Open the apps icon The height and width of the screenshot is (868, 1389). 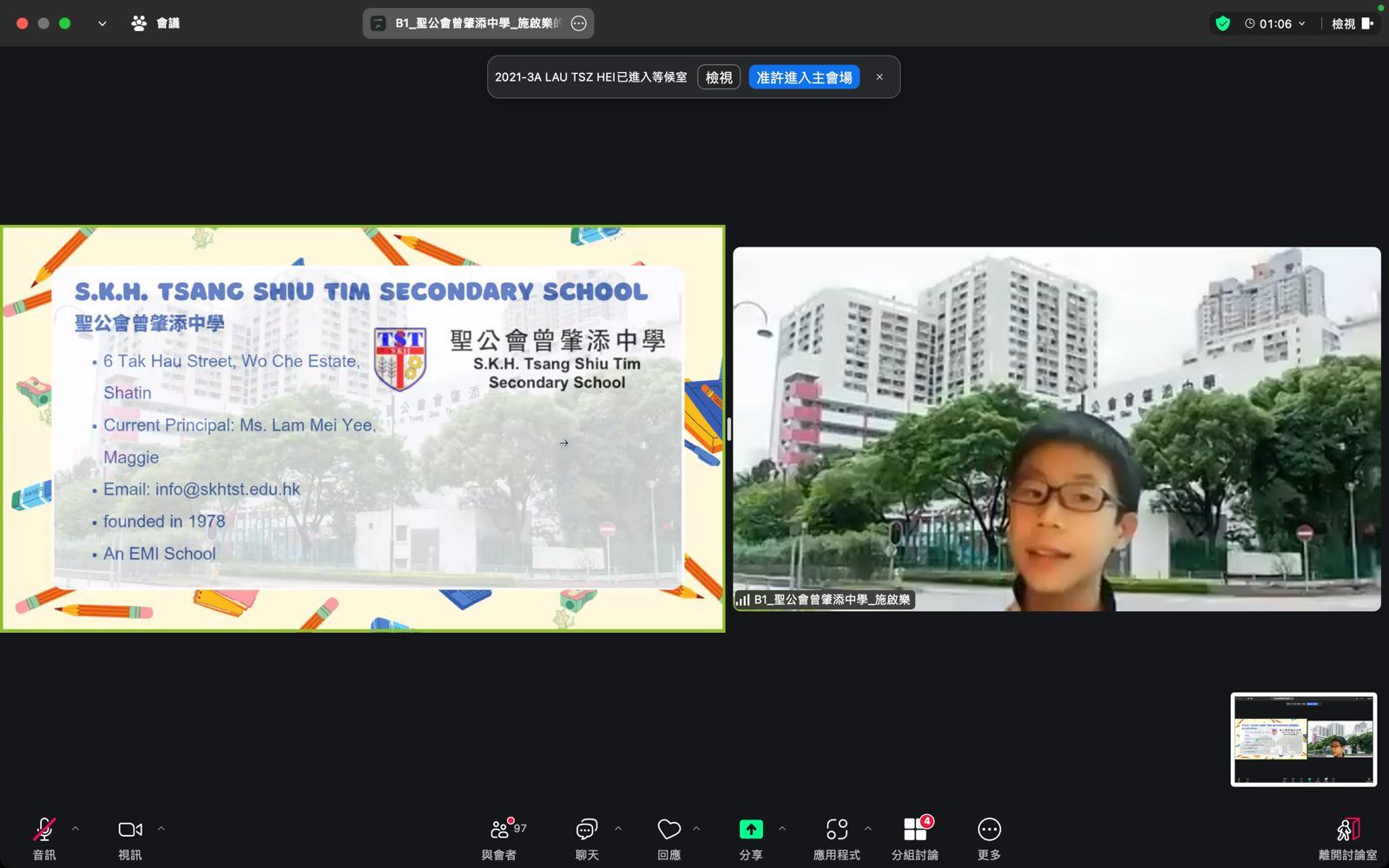tap(837, 830)
